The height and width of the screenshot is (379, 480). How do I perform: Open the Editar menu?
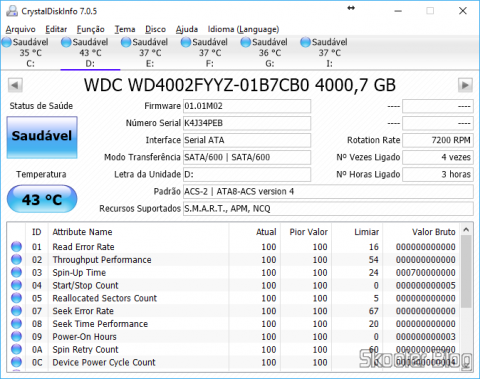point(56,29)
